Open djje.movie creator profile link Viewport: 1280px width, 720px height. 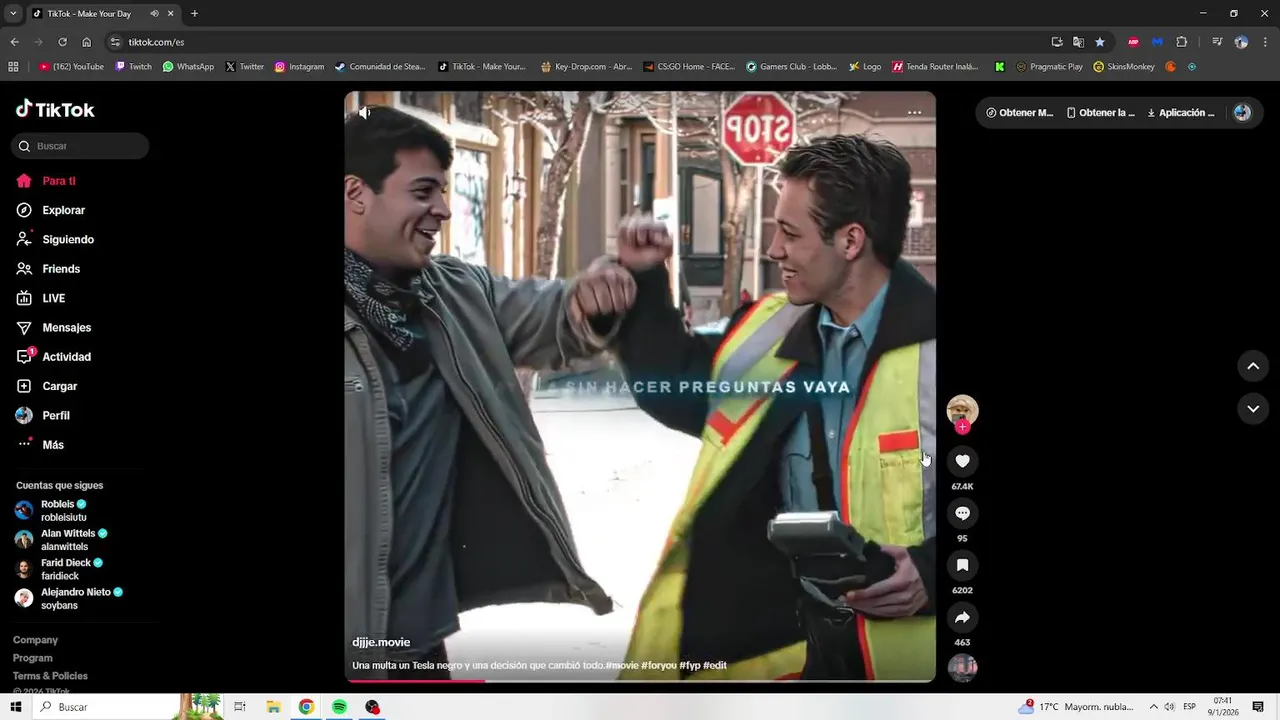pyautogui.click(x=381, y=642)
